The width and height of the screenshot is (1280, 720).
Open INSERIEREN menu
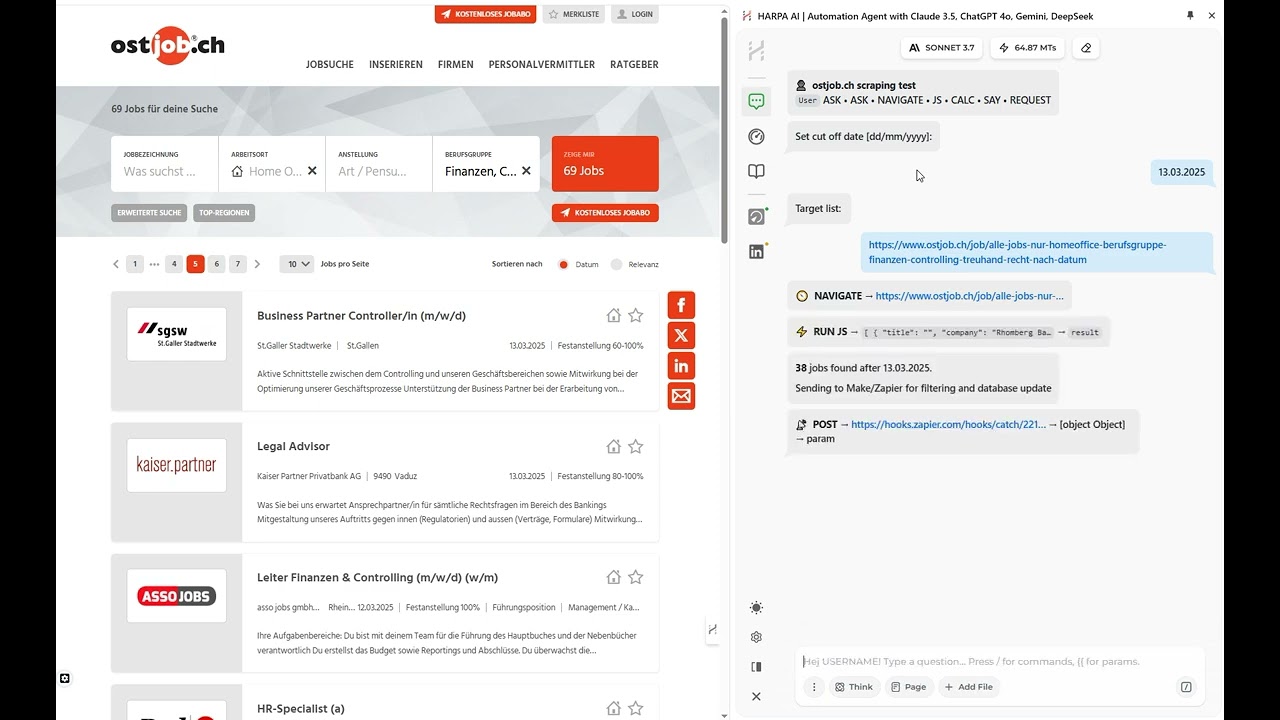point(396,64)
